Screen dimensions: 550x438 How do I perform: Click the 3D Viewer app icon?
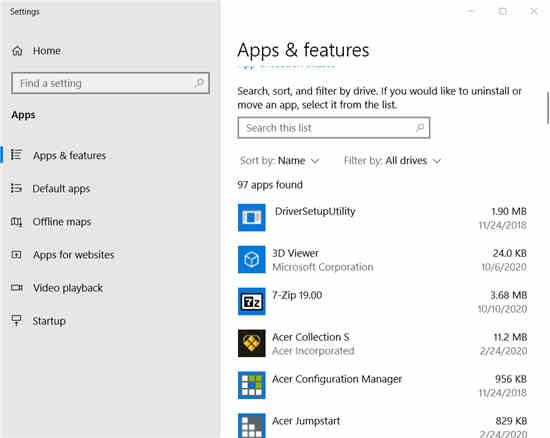click(x=251, y=260)
